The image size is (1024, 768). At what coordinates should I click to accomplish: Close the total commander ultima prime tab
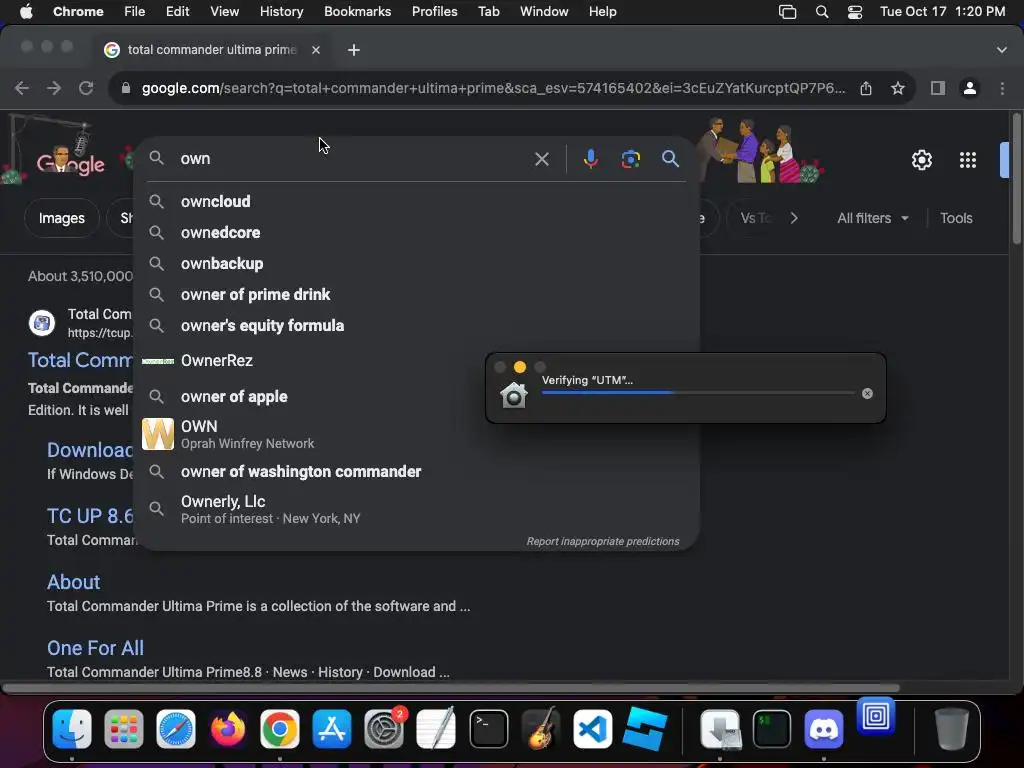pos(315,50)
